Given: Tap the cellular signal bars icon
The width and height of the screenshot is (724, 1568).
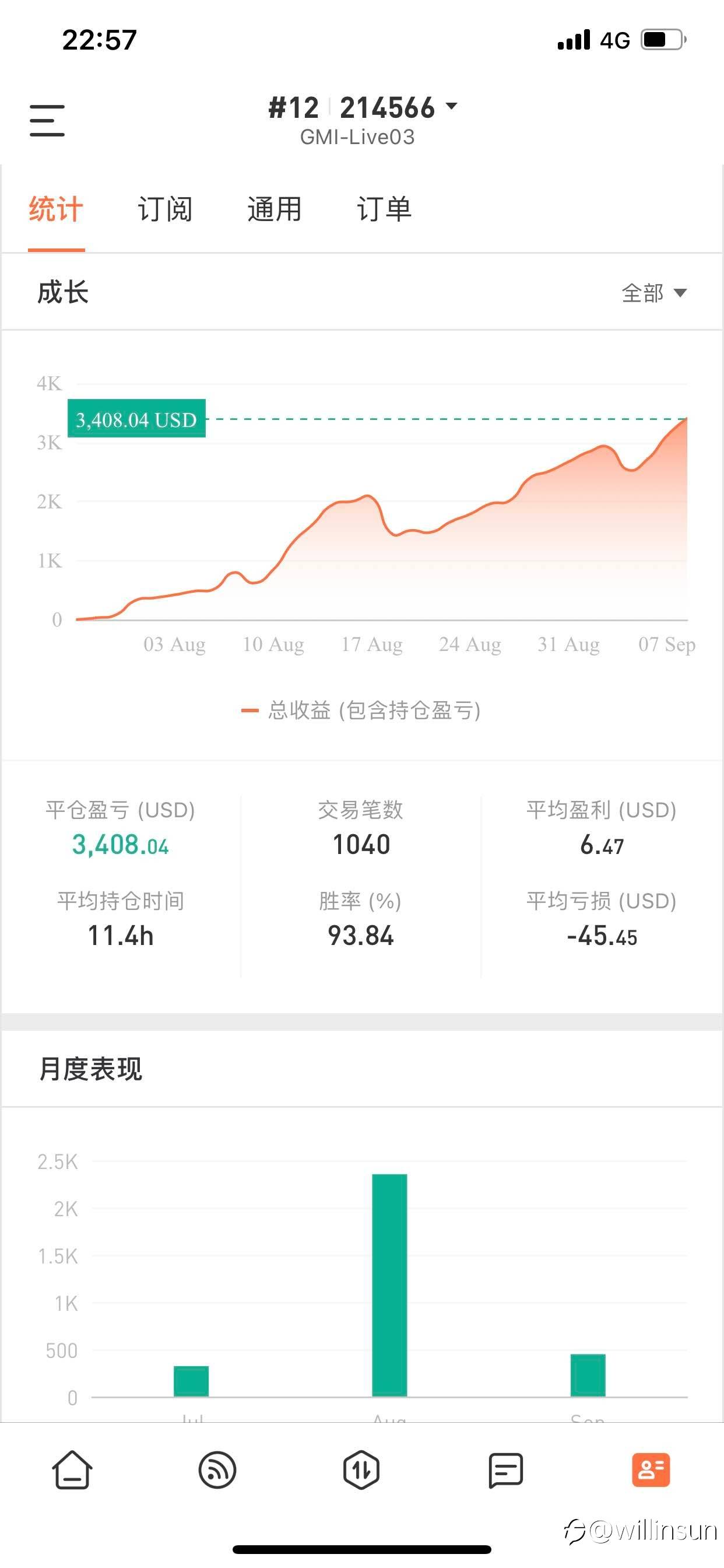Looking at the screenshot, I should [574, 40].
